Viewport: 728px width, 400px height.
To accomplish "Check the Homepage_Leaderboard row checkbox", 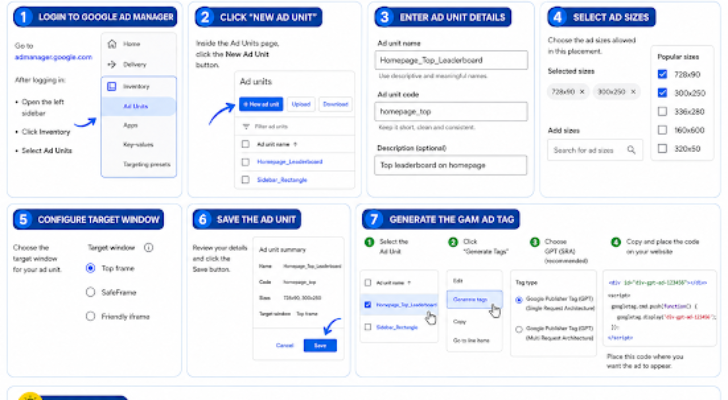I will tap(246, 162).
